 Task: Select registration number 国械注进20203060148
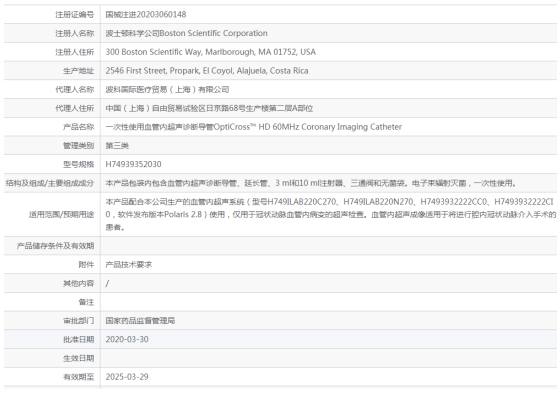point(146,15)
